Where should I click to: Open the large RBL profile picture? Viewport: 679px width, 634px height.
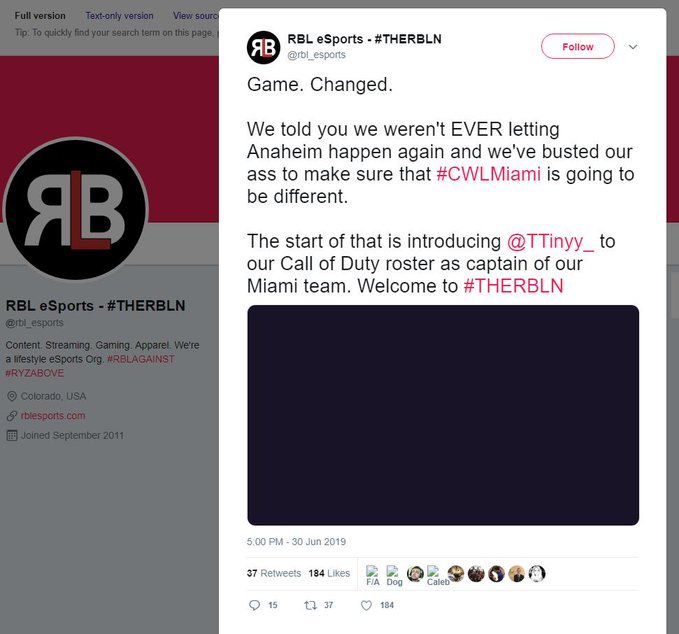tap(76, 209)
